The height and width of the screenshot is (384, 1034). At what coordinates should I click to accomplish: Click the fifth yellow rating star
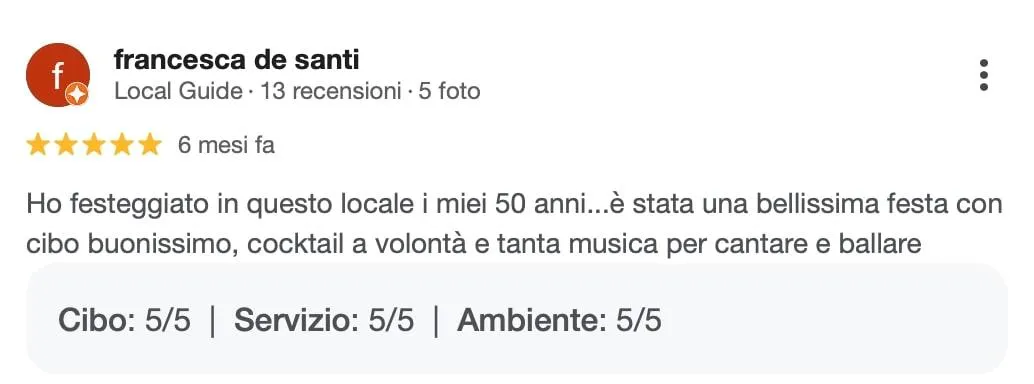tap(150, 144)
